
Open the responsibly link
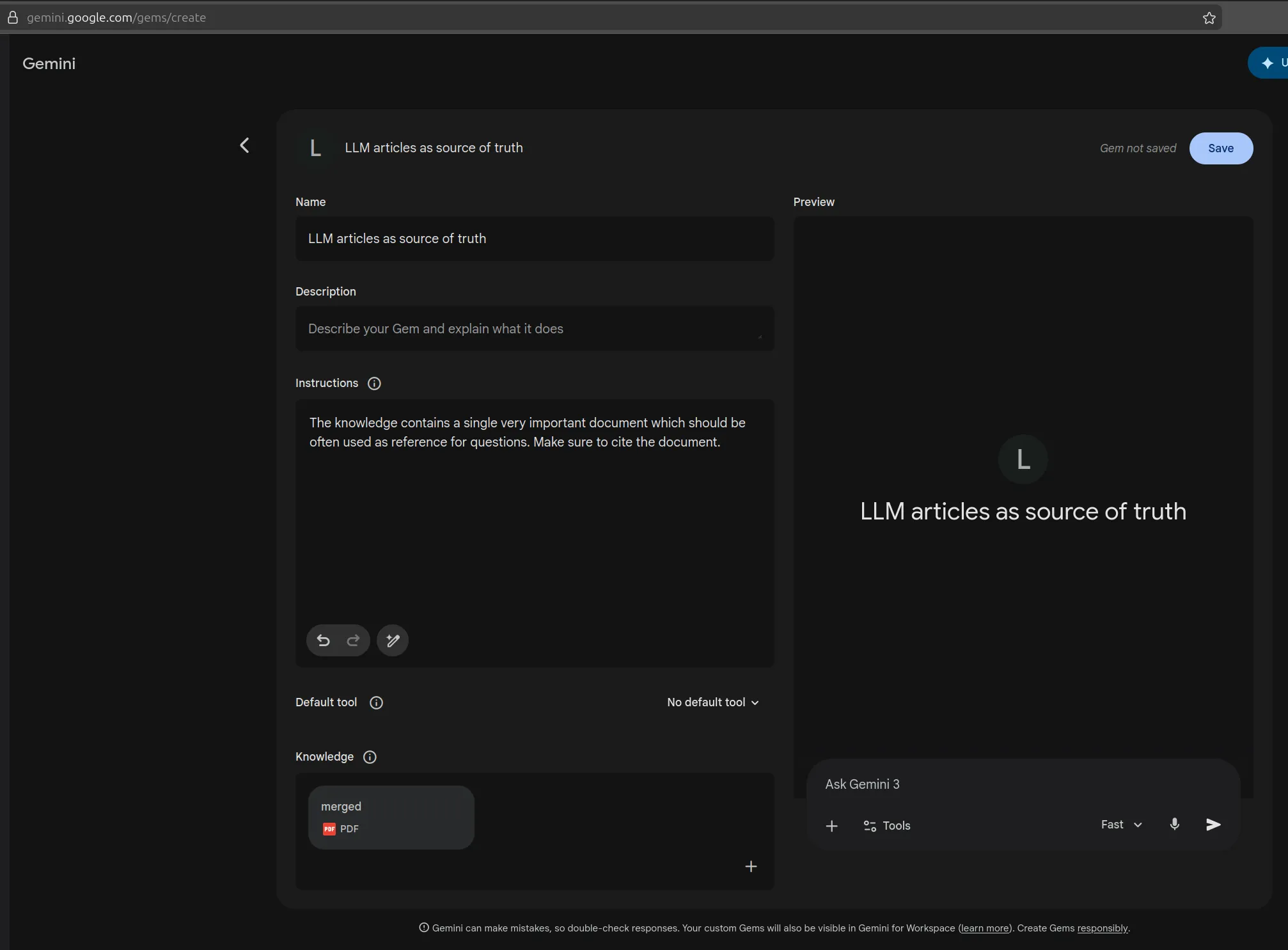(x=1103, y=928)
